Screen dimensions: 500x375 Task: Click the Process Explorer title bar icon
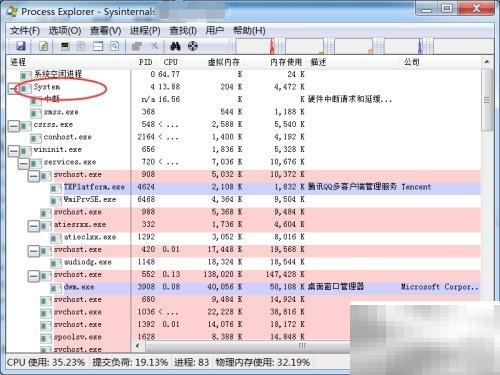tap(12, 12)
